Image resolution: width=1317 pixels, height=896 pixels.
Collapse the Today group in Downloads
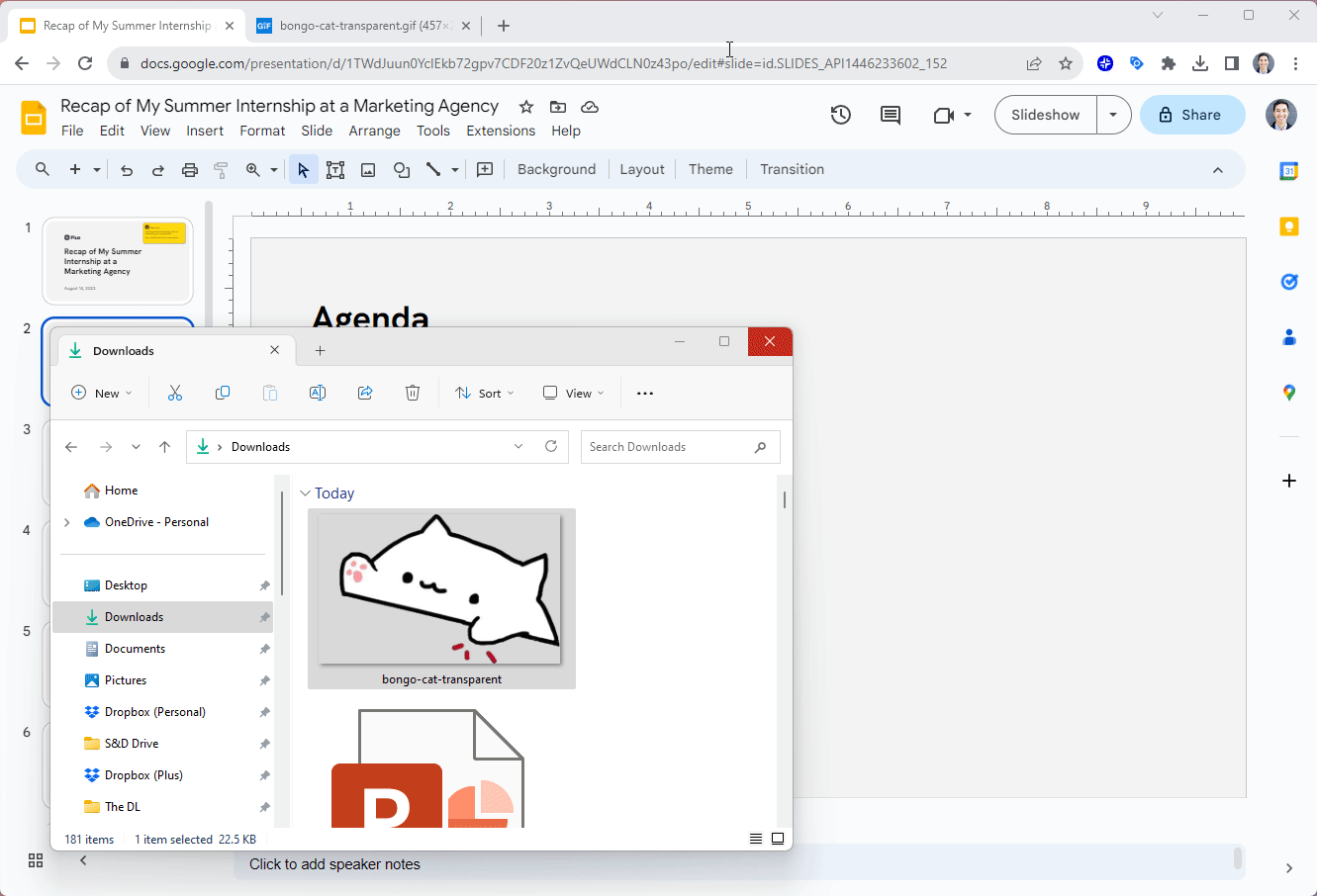pyautogui.click(x=305, y=493)
